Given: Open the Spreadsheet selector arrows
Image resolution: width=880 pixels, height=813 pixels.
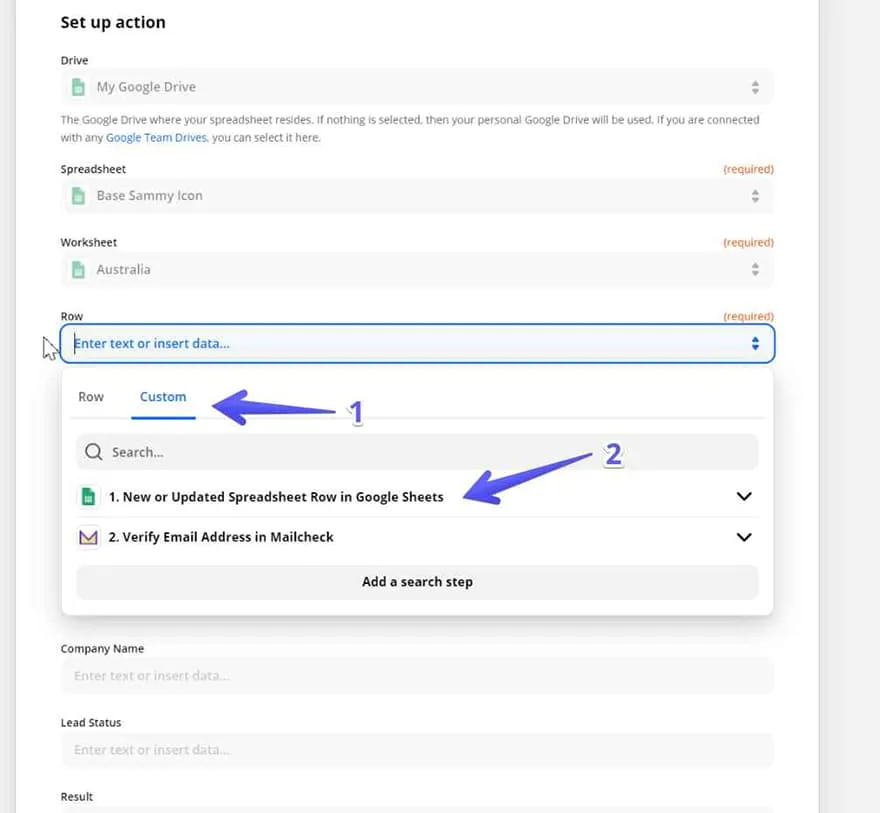Looking at the screenshot, I should click(755, 196).
